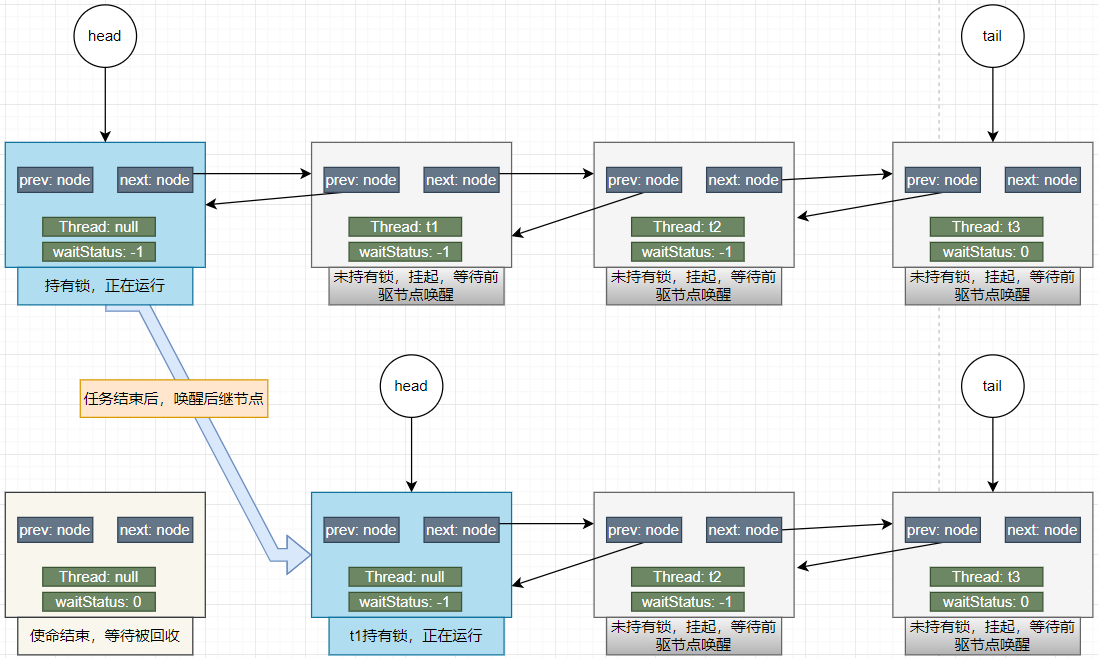This screenshot has width=1098, height=658.
Task: Select 'prev: node' in the lower blue head node
Action: (x=361, y=530)
